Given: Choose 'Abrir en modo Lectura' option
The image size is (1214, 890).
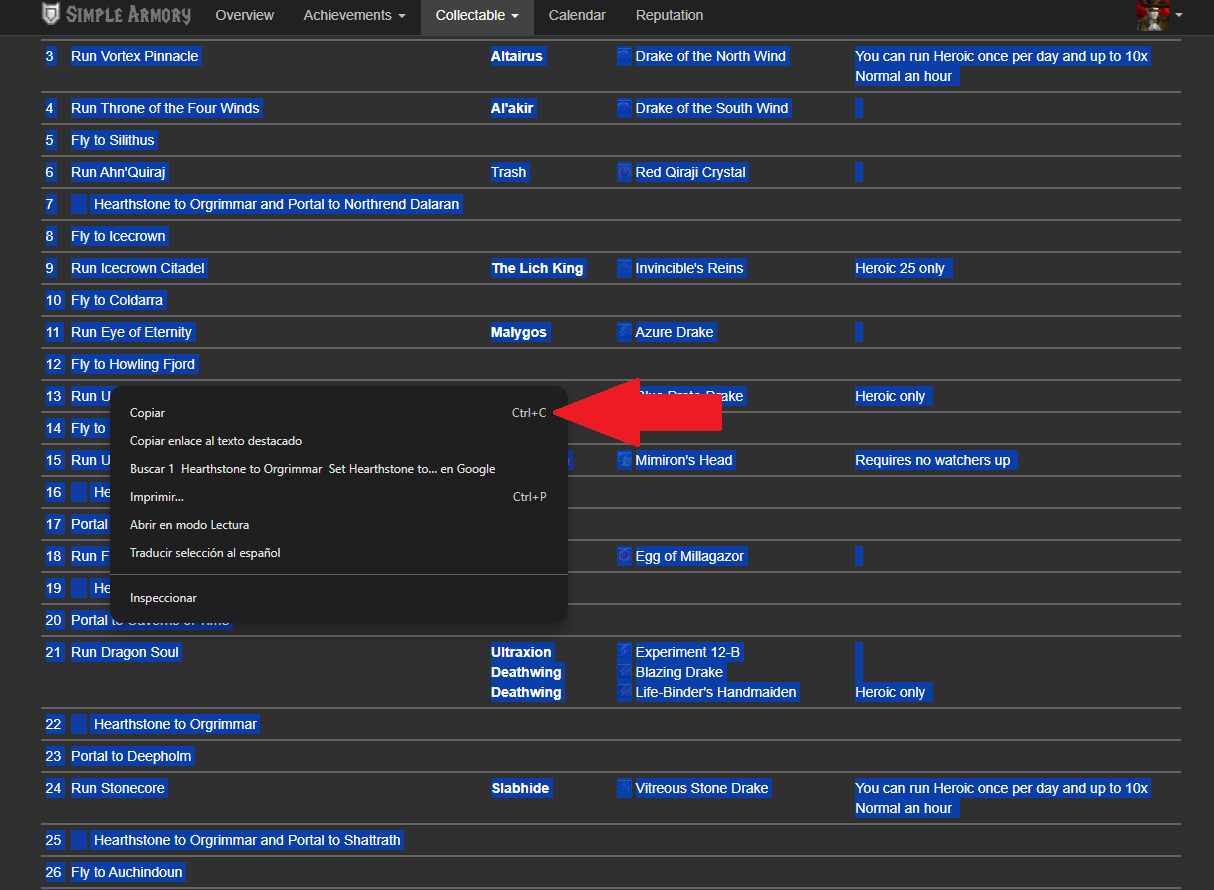Looking at the screenshot, I should point(338,525).
